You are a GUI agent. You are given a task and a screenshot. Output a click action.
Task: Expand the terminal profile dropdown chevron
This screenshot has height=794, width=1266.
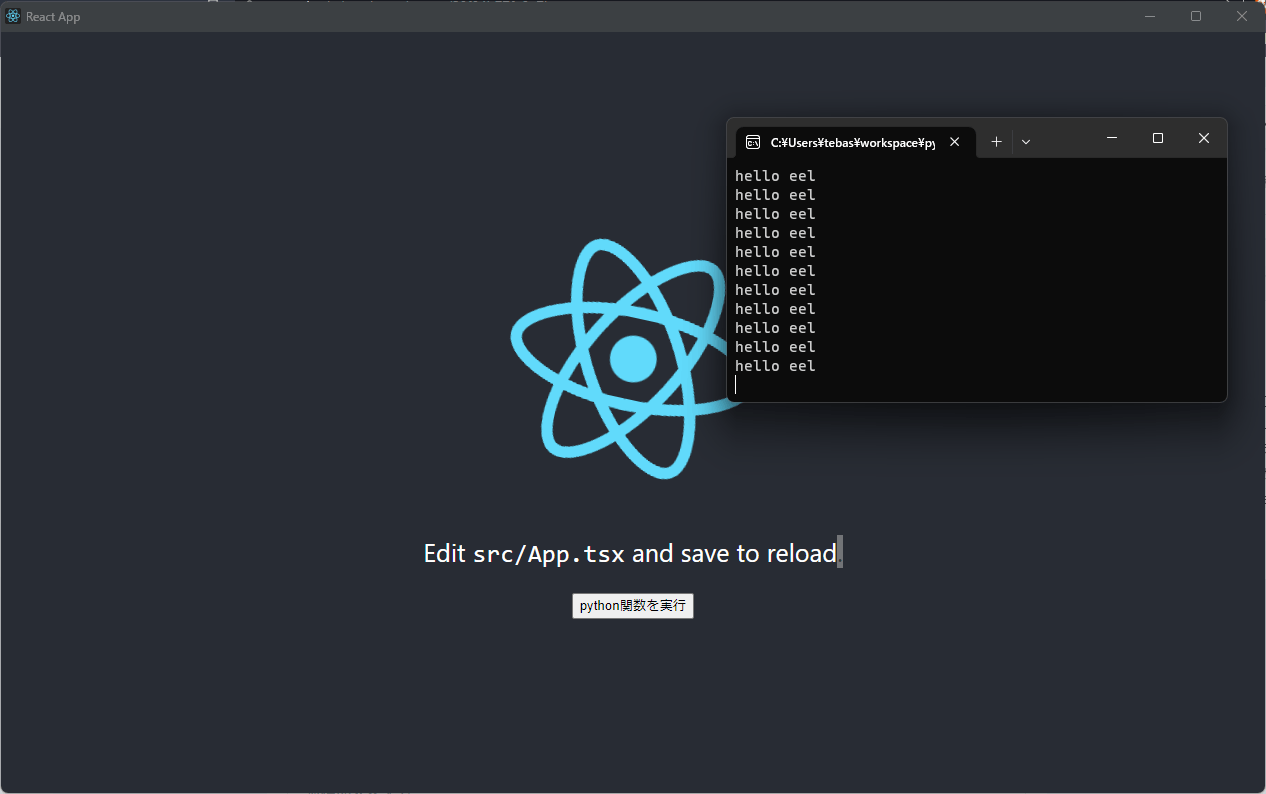tap(1026, 142)
